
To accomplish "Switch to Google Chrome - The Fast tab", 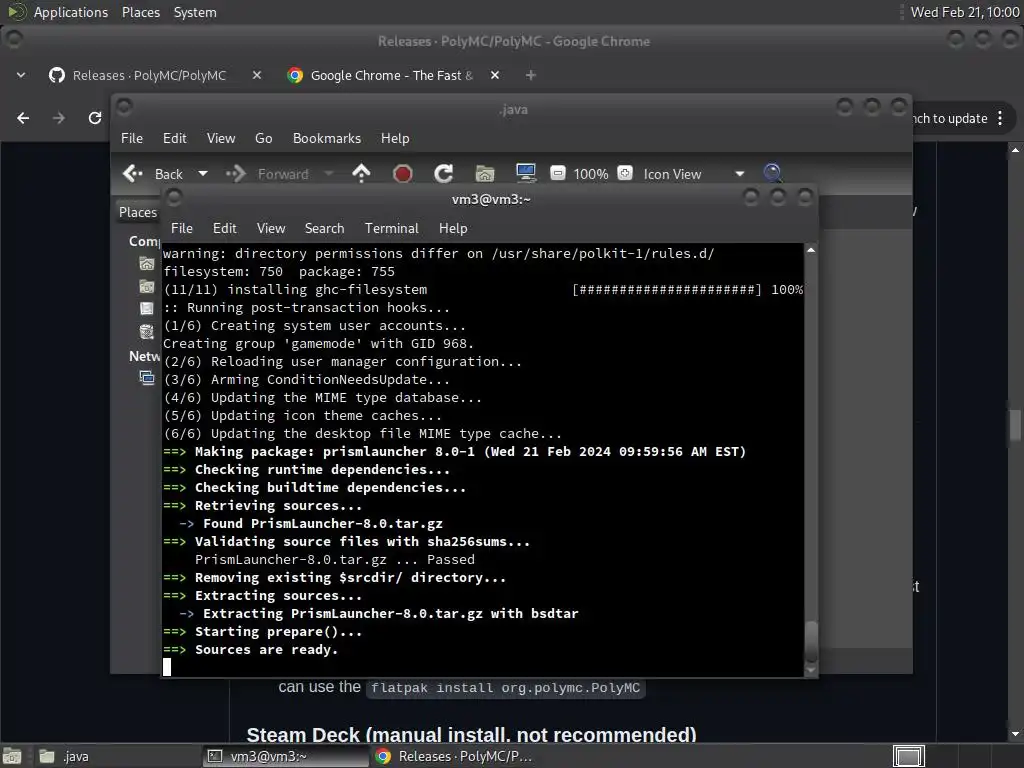I will click(392, 75).
